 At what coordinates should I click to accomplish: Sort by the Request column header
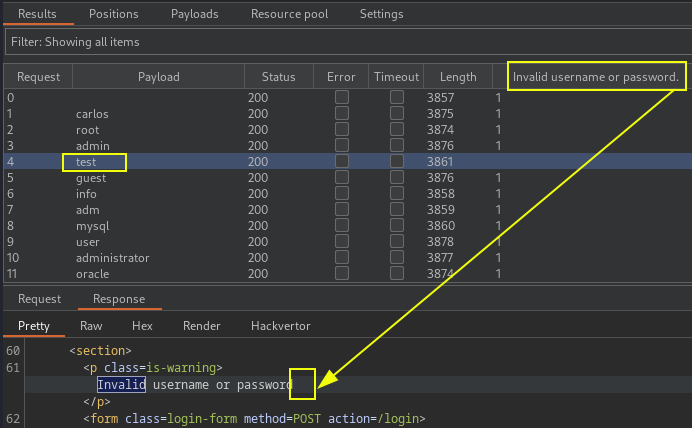[x=38, y=77]
